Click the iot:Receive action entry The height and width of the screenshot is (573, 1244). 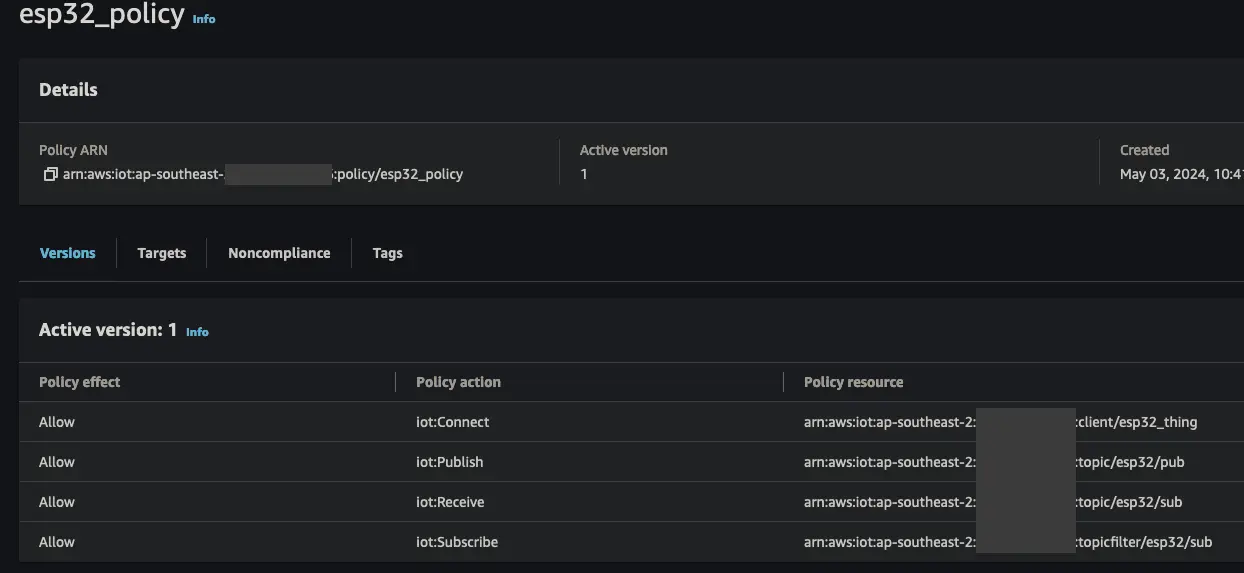point(450,502)
